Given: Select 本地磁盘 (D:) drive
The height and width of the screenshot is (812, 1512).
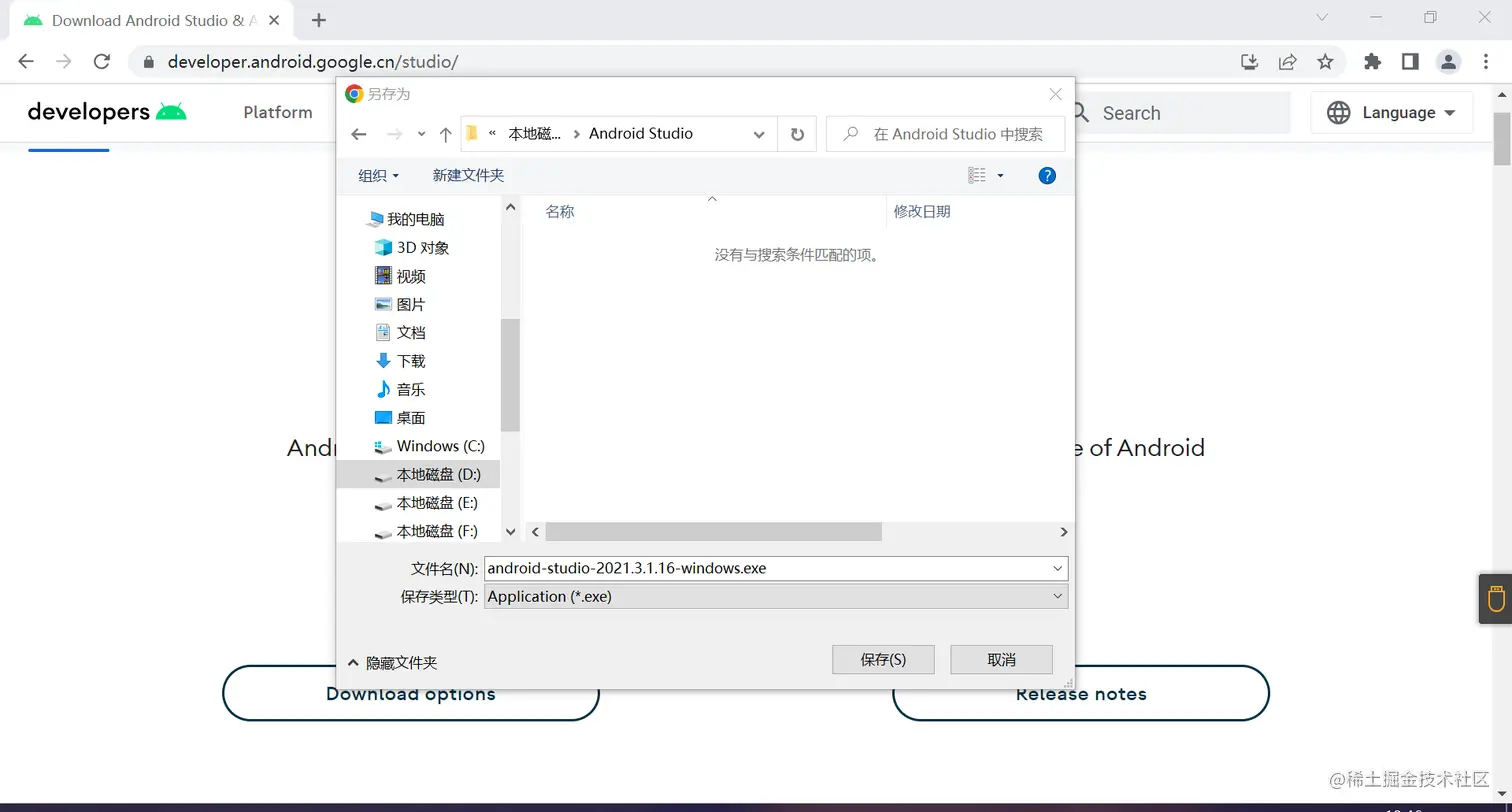Looking at the screenshot, I should click(x=418, y=474).
